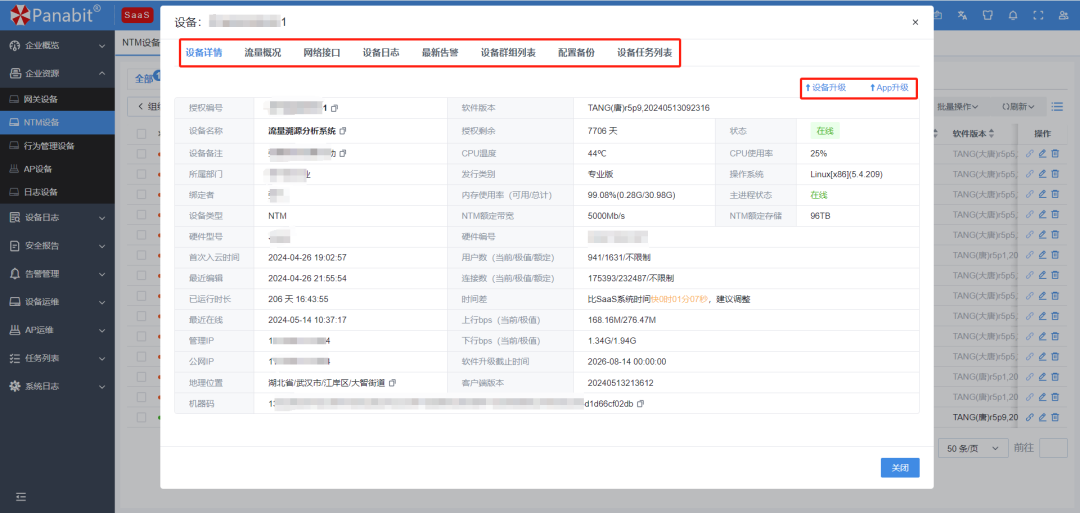Switch to 设备日志 tab in dialog
Image resolution: width=1080 pixels, height=513 pixels.
pos(381,52)
